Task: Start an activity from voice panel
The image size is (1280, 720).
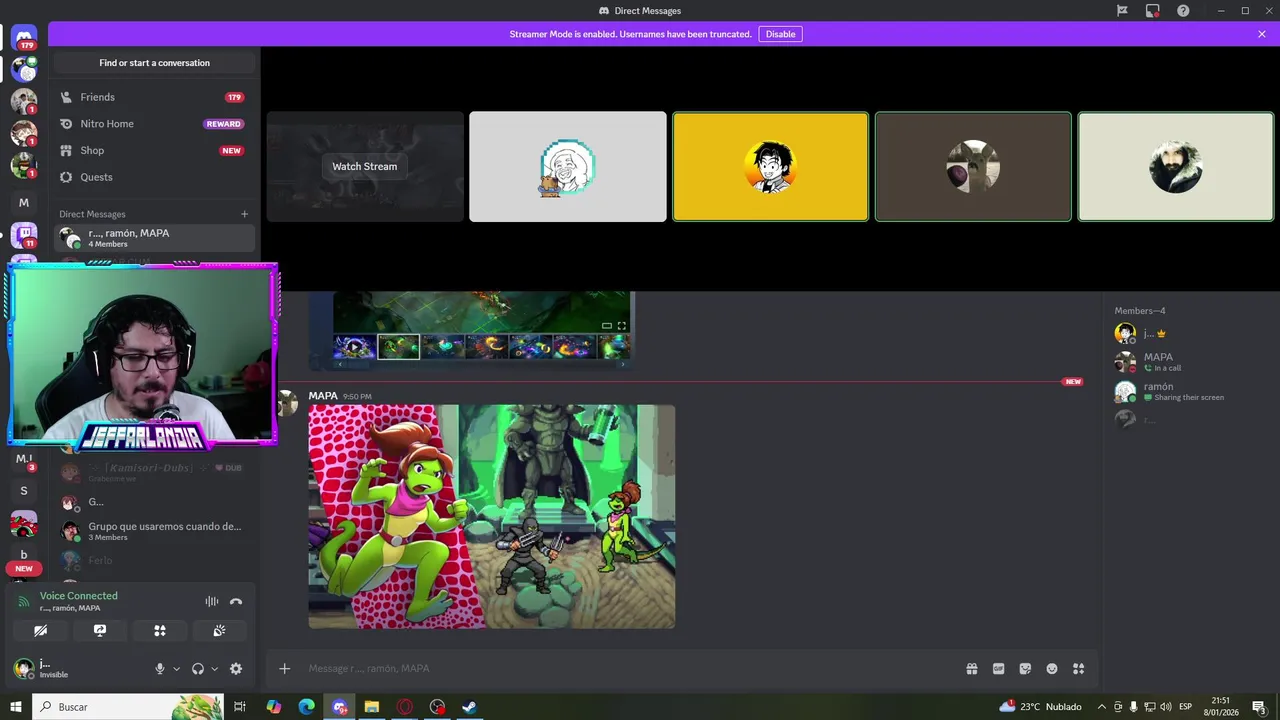Action: tap(159, 631)
